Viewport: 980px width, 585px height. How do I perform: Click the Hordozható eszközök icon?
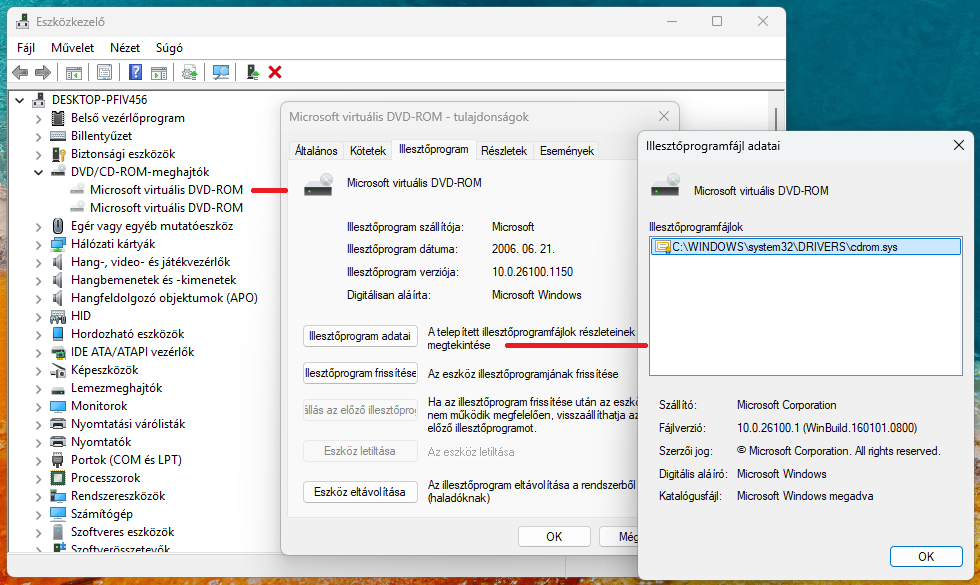58,334
